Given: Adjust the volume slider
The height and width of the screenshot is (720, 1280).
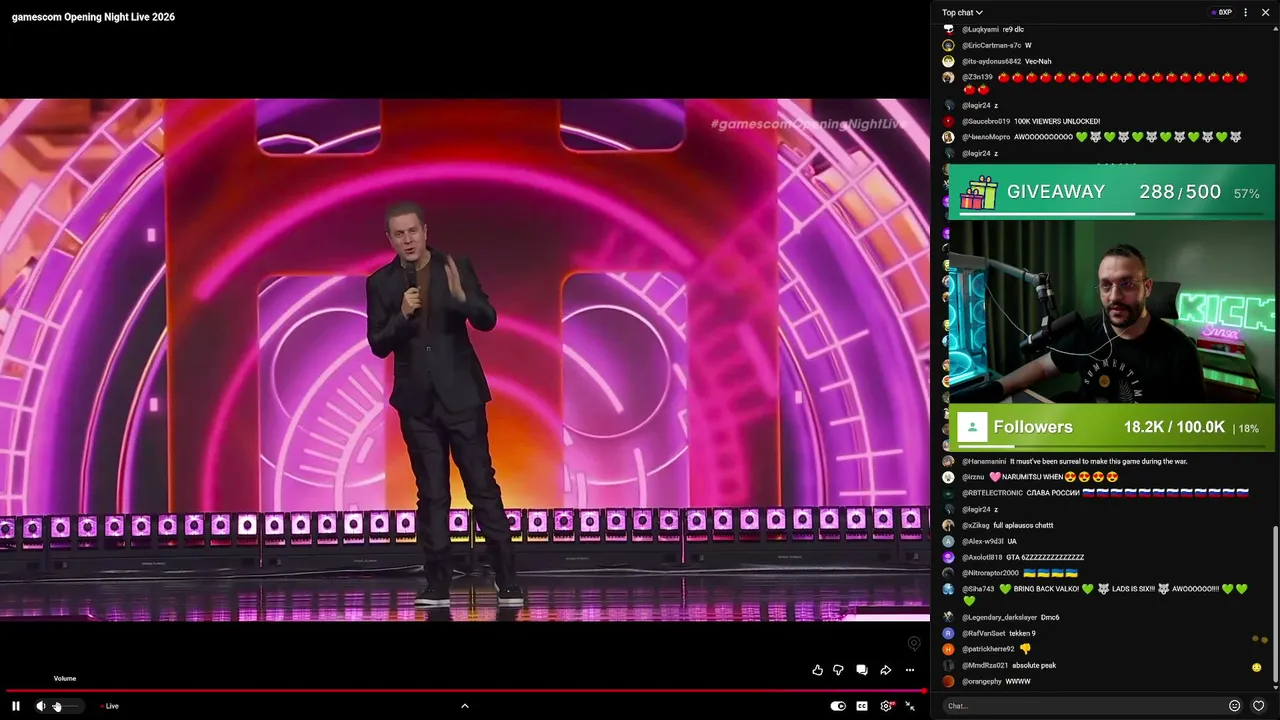Looking at the screenshot, I should 66,706.
